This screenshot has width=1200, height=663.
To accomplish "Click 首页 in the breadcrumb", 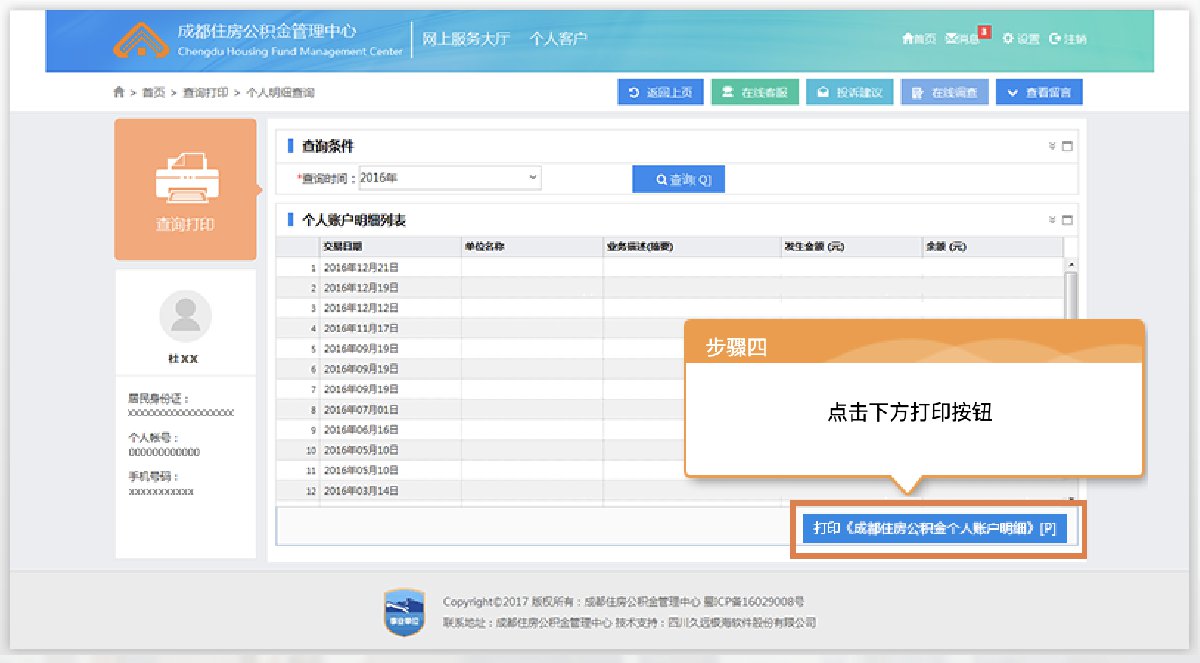I will point(153,92).
